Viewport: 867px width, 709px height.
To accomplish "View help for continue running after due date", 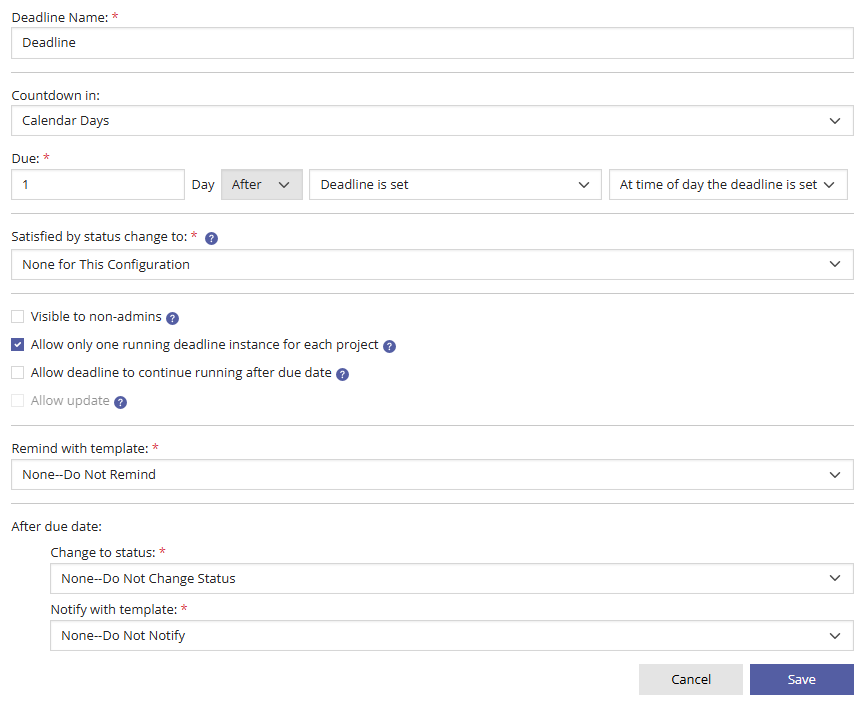I will tap(342, 374).
